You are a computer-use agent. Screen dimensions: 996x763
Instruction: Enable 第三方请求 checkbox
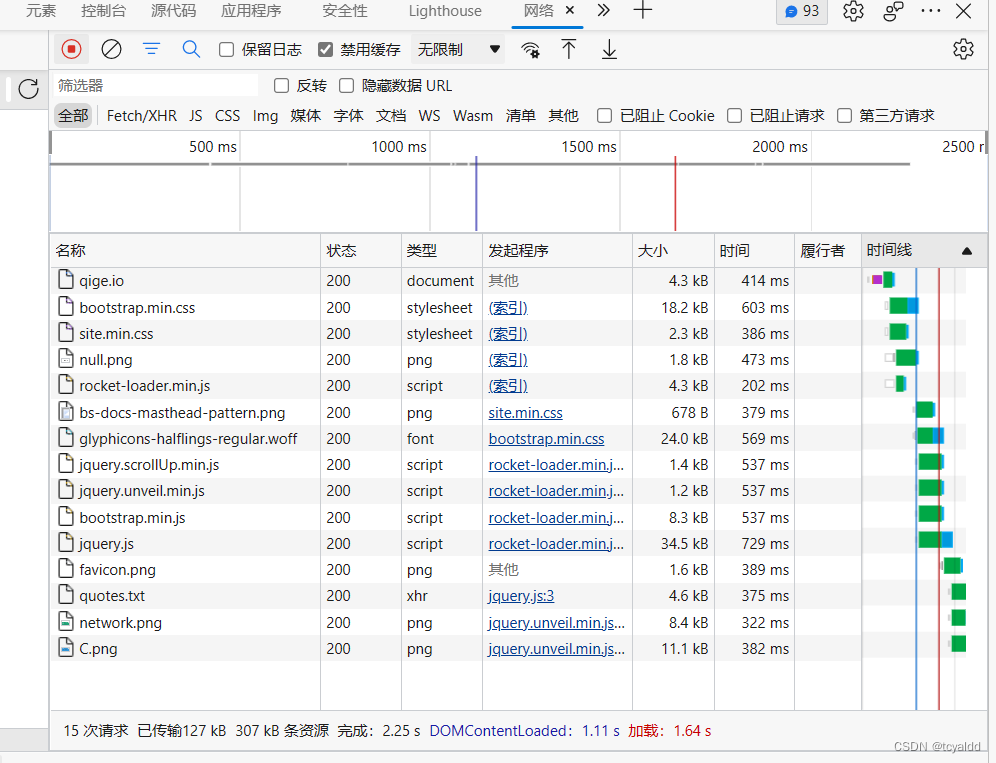(844, 116)
